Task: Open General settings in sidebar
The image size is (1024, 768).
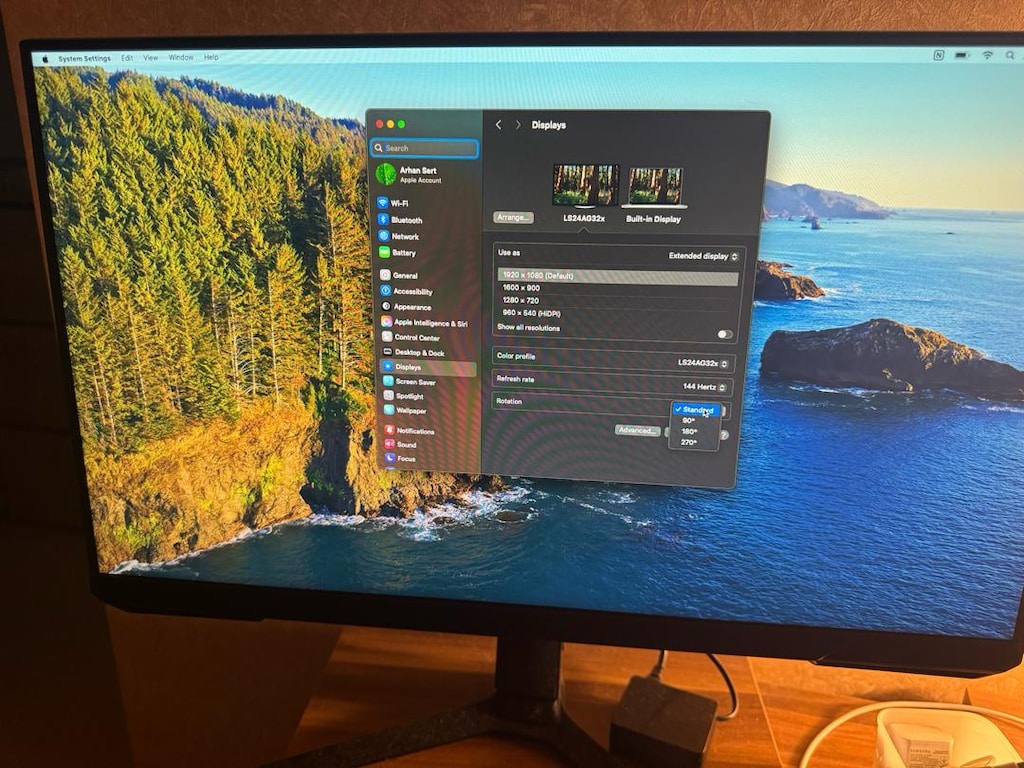Action: pyautogui.click(x=399, y=276)
